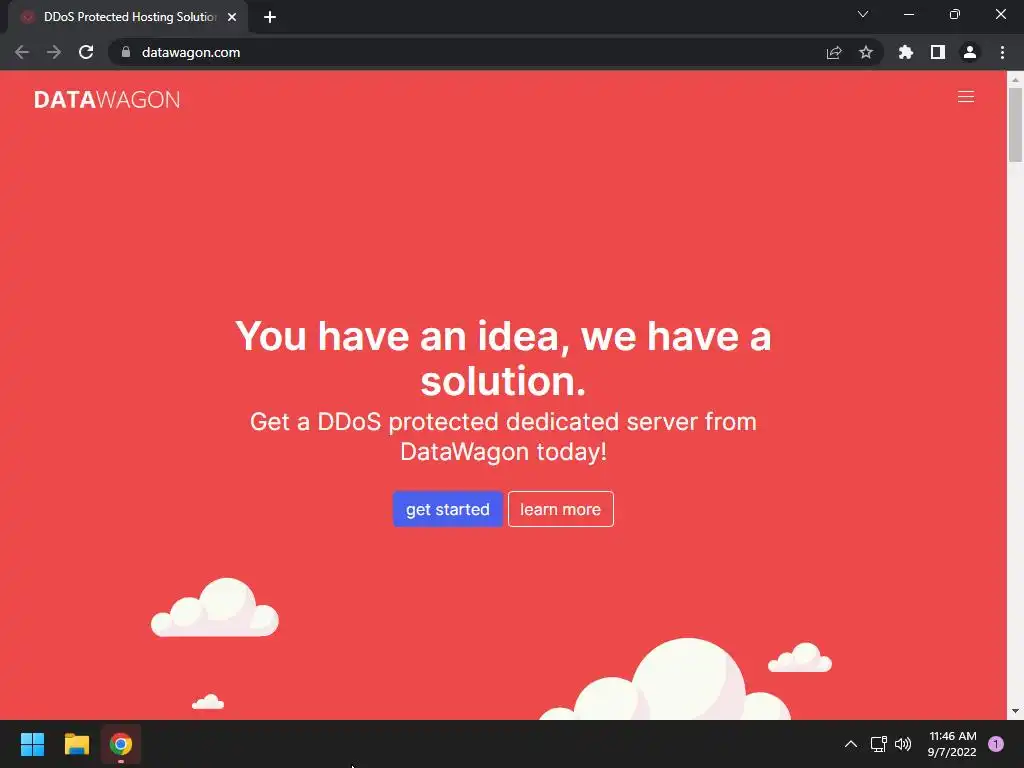Bookmark this page with the star icon
1024x768 pixels.
coord(866,52)
